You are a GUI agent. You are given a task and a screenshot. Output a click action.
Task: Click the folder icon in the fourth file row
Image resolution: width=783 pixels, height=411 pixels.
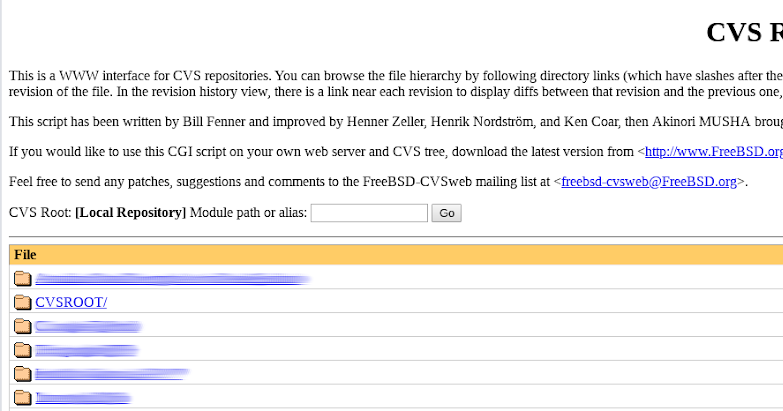[22, 350]
